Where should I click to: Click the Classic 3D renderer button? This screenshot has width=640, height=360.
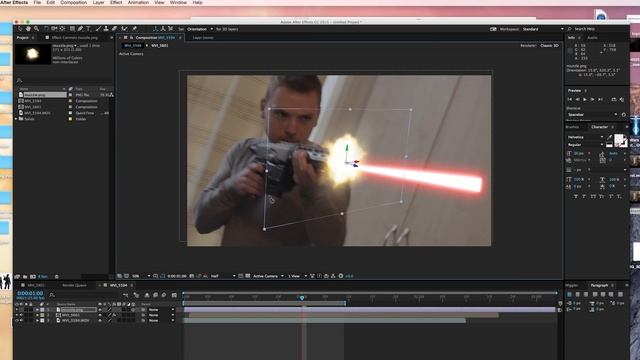[549, 46]
